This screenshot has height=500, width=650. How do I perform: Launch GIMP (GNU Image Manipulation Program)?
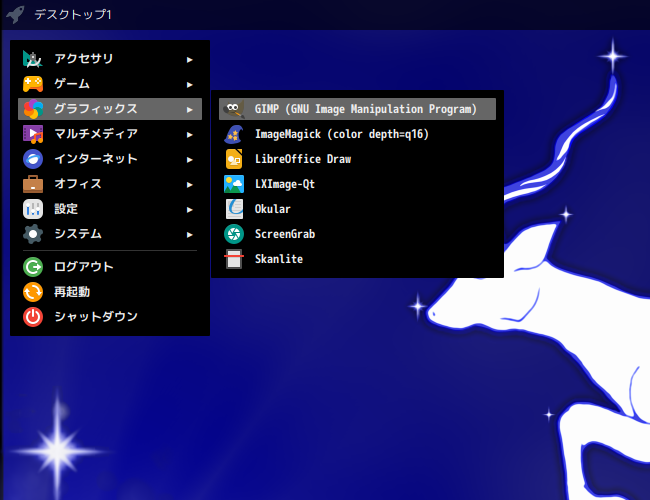pyautogui.click(x=357, y=109)
